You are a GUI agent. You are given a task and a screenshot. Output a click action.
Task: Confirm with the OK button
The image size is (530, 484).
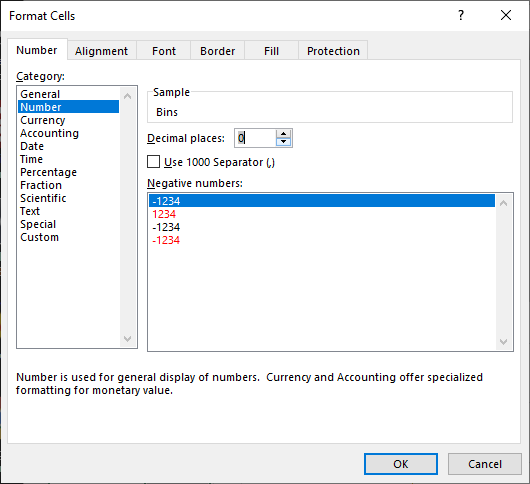401,464
